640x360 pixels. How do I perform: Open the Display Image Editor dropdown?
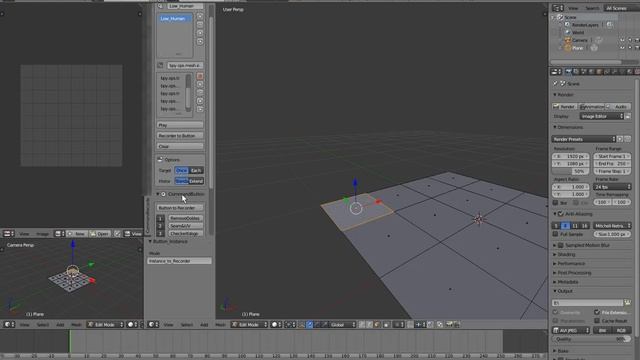pos(602,116)
